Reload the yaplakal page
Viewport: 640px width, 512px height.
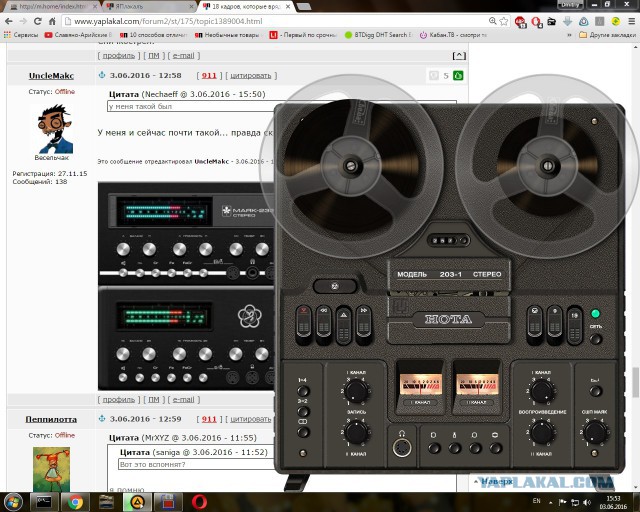point(38,21)
